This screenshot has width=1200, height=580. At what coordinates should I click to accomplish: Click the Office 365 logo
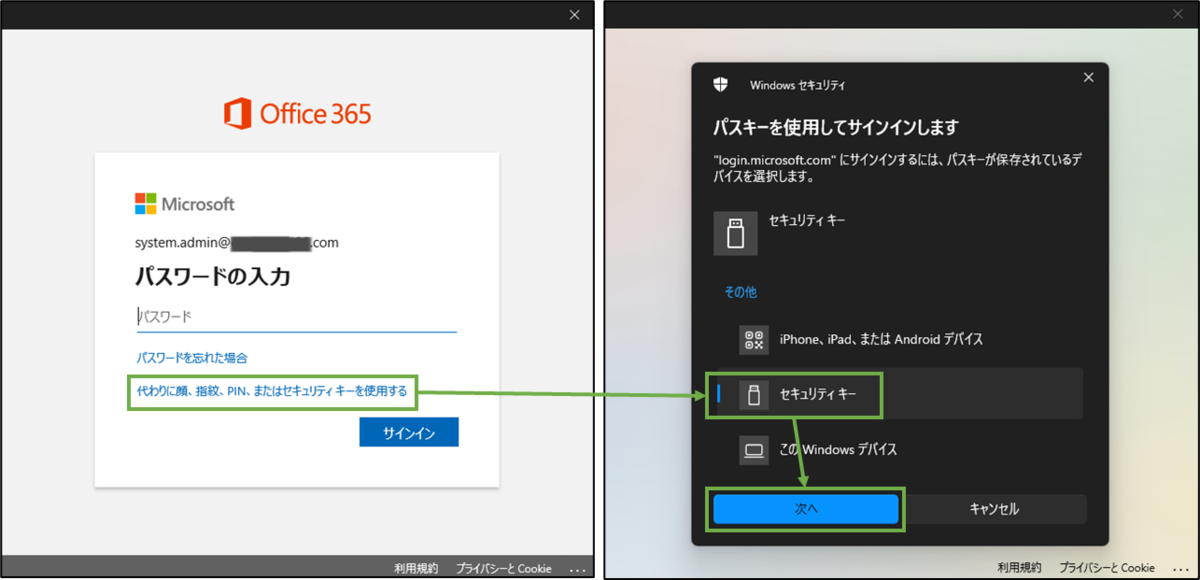click(298, 113)
